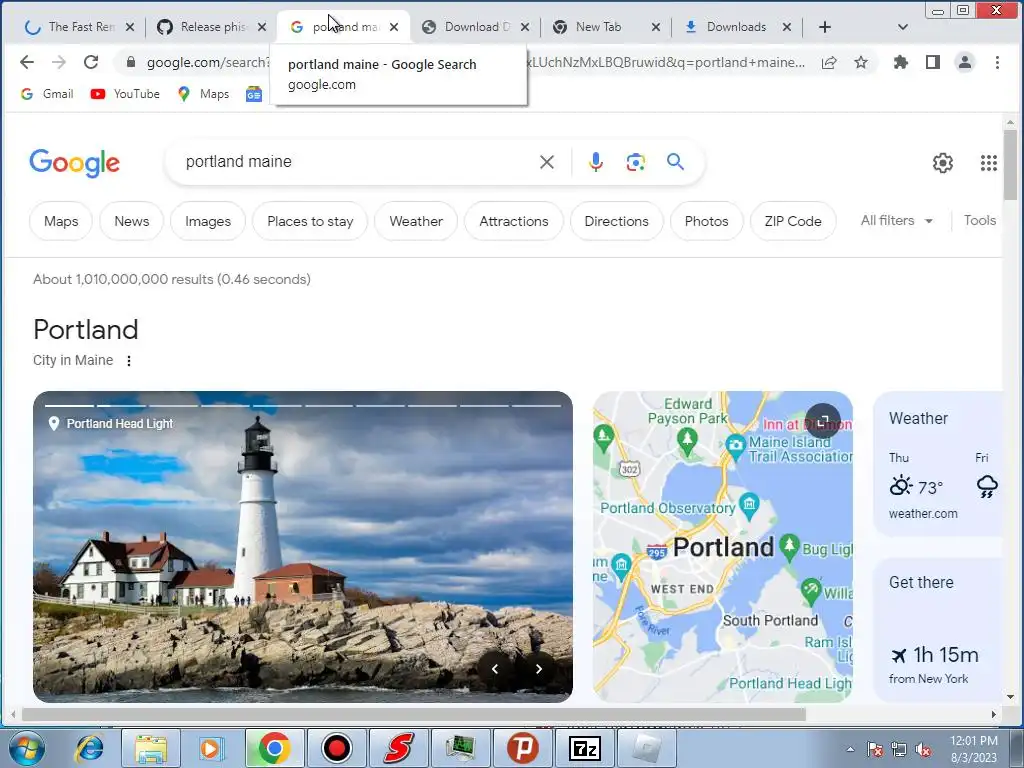Start voice search with the microphone
The image size is (1024, 768).
coord(595,162)
